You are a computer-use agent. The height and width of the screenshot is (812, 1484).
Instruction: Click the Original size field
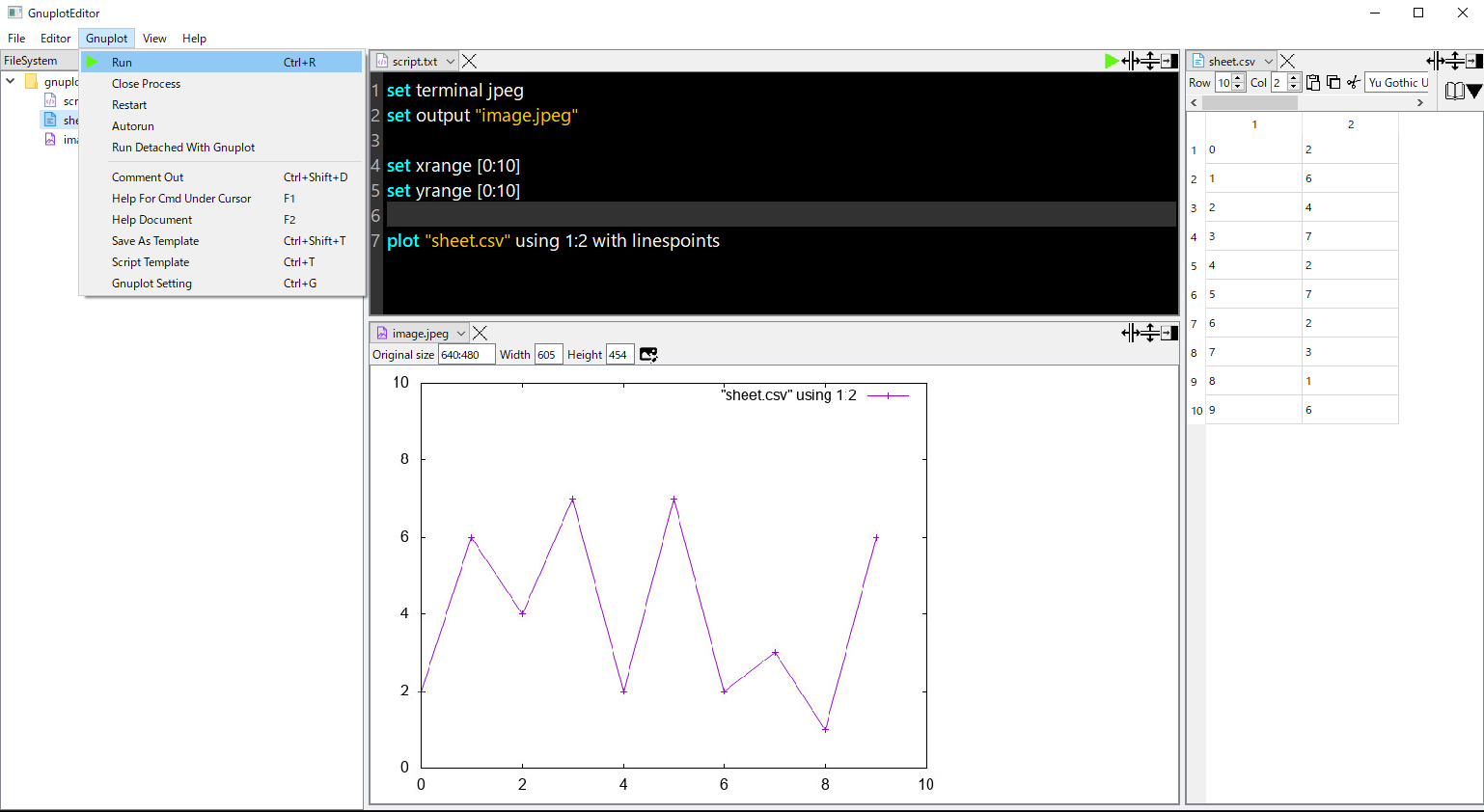point(467,355)
